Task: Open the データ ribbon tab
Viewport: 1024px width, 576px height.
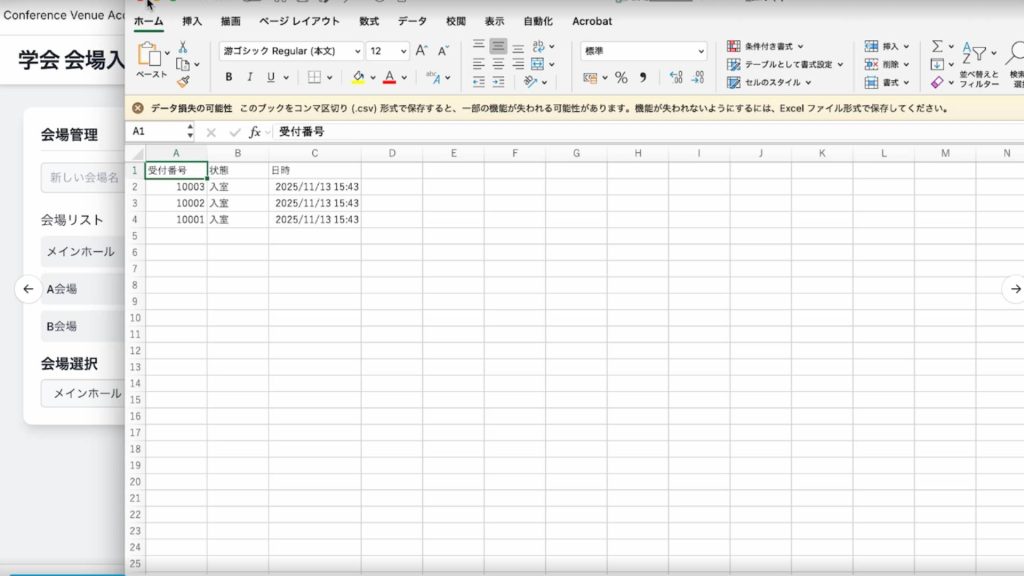Action: (411, 21)
